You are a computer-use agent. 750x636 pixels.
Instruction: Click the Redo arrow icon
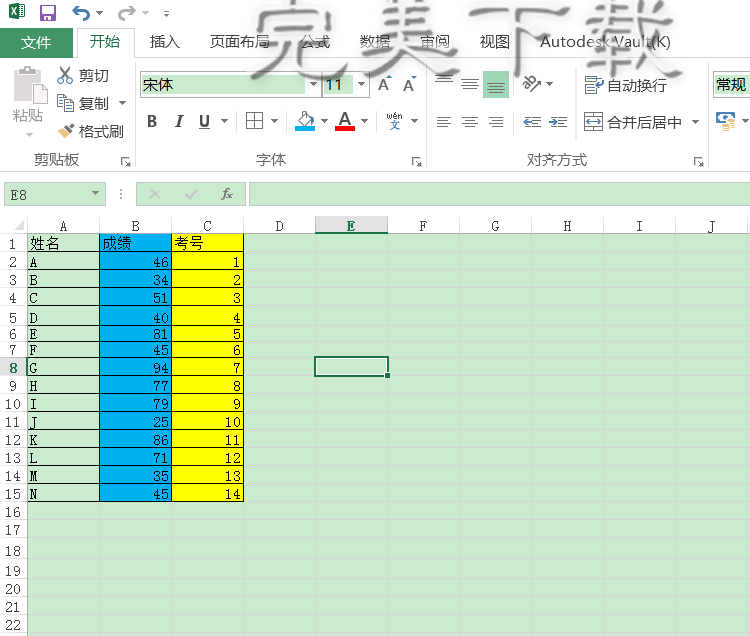click(x=127, y=13)
